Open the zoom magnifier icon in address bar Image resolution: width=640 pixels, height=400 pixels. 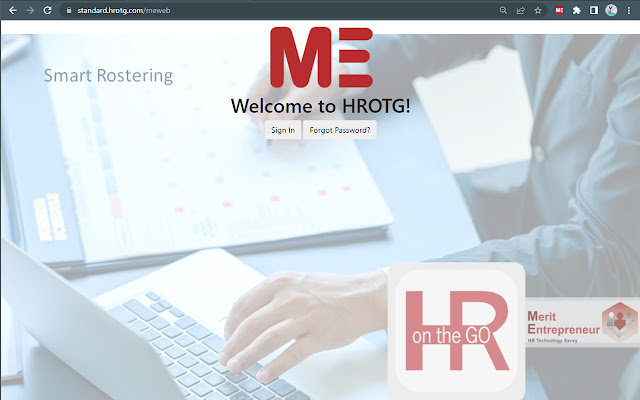[x=503, y=11]
